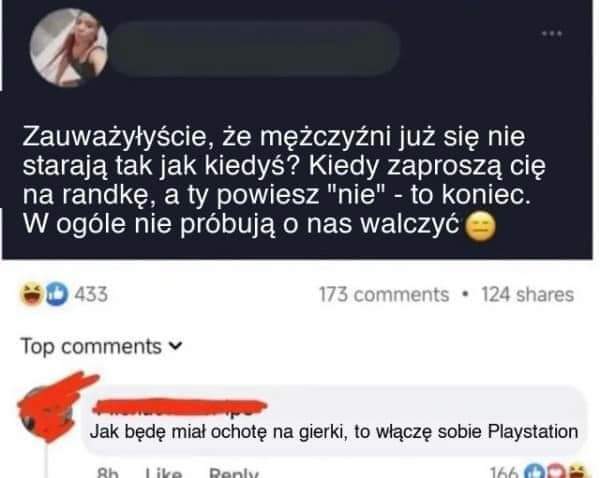Click the 8h comment timestamp
This screenshot has width=600, height=478.
tap(108, 473)
